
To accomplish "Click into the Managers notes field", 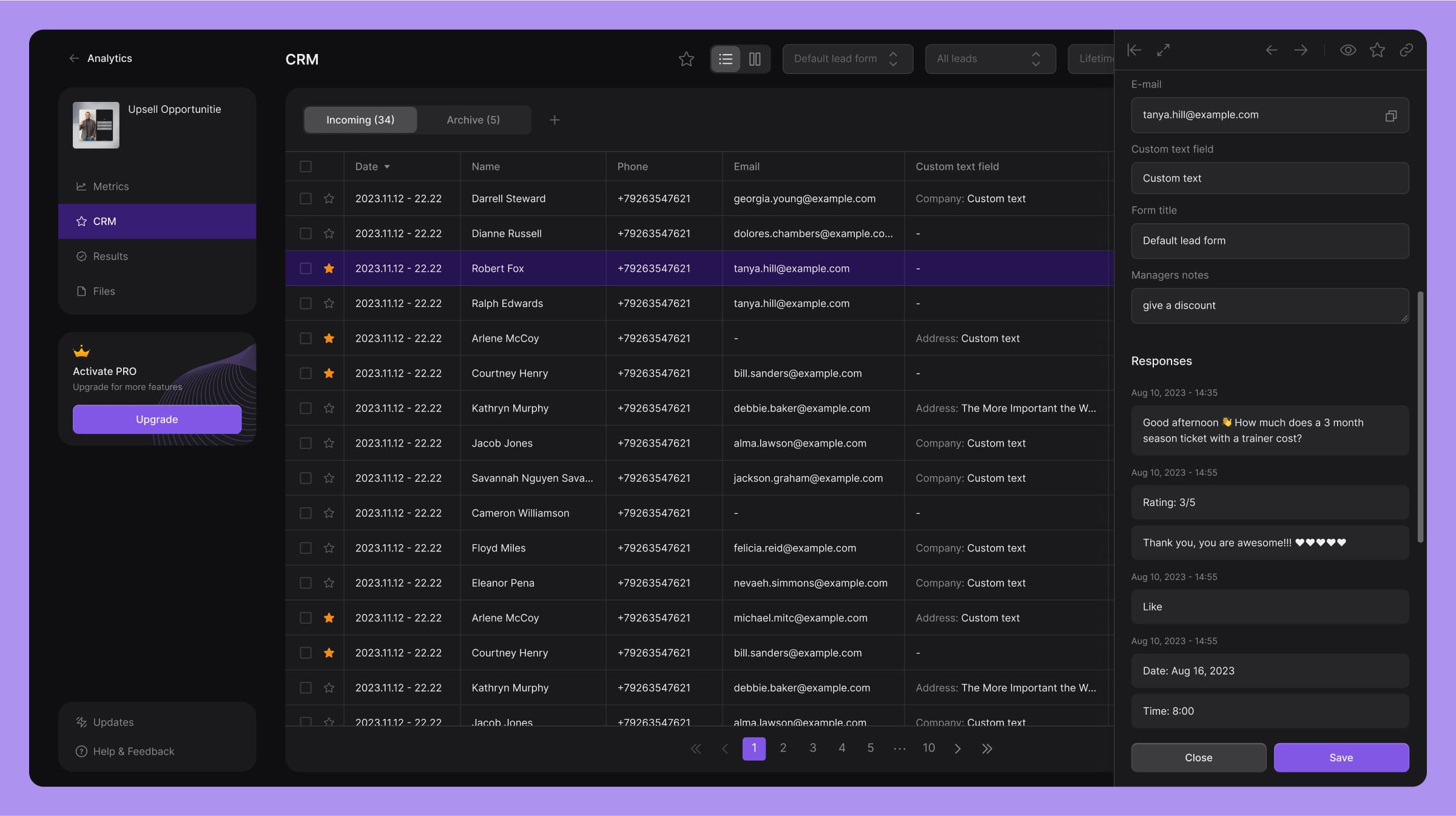I will [1269, 306].
